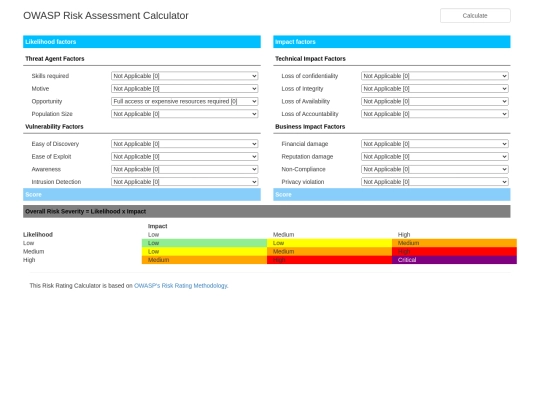Open the Financial damage dropdown

[435, 144]
